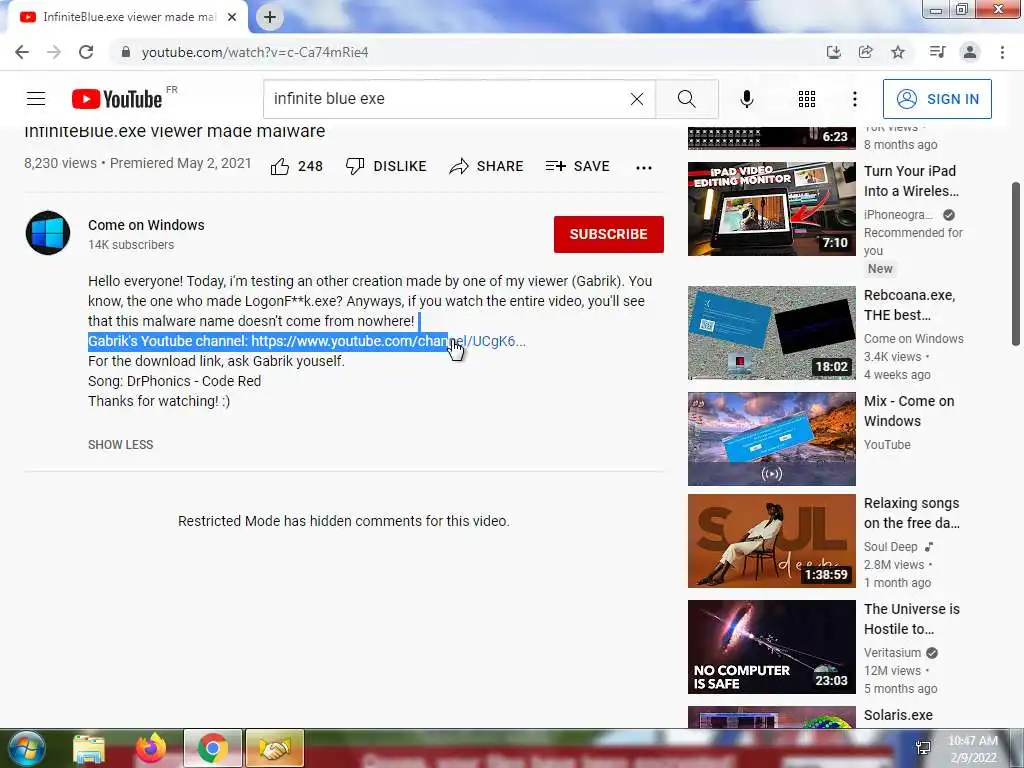
Task: Open Windows Explorer from taskbar
Action: point(89,748)
